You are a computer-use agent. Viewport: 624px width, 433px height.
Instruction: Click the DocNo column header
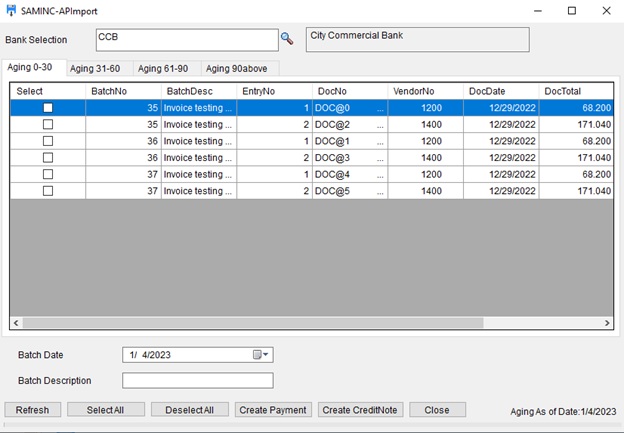click(x=350, y=91)
